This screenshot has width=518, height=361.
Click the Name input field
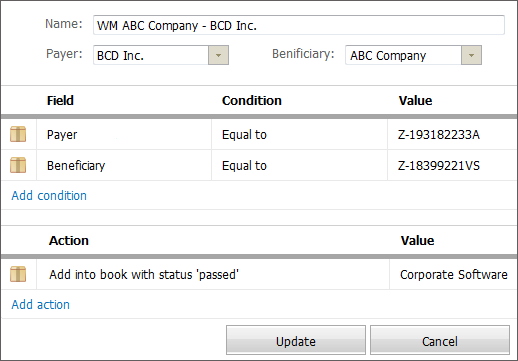point(299,25)
